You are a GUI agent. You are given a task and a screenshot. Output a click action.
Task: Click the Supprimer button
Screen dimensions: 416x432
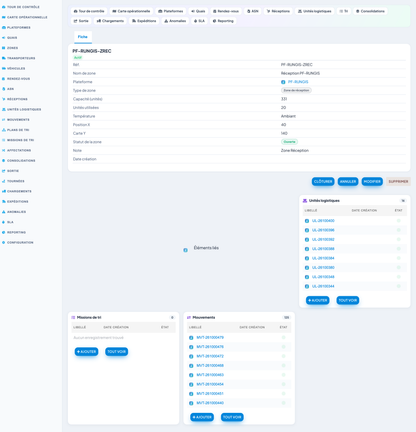398,182
